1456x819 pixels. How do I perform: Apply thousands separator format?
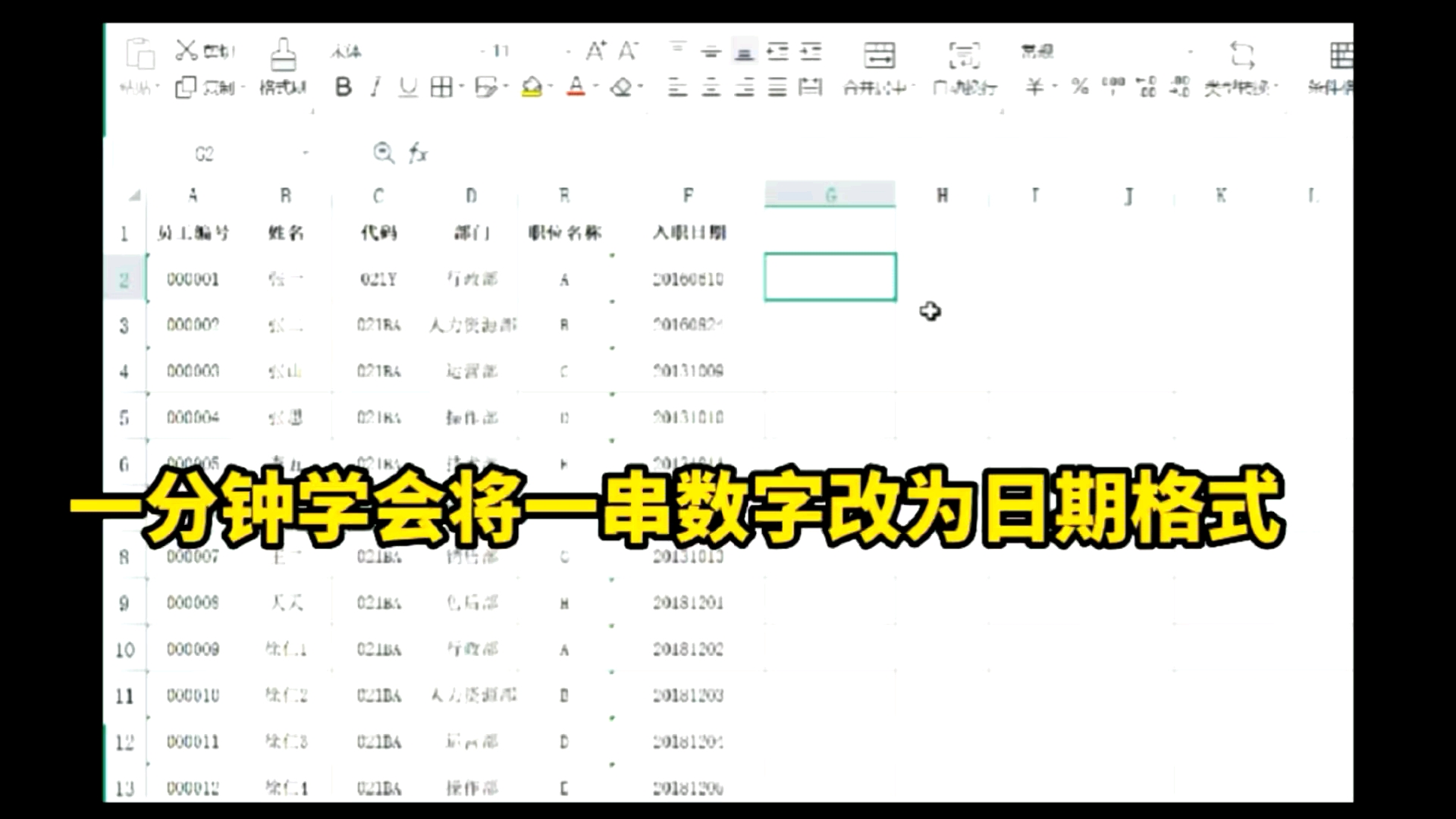coord(1113,85)
